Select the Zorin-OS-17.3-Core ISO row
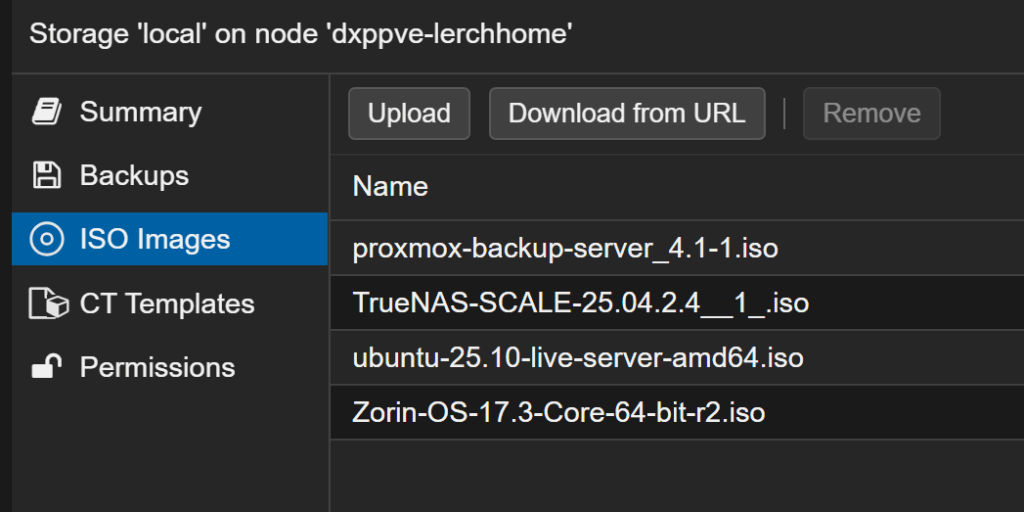This screenshot has height=512, width=1024. 559,412
